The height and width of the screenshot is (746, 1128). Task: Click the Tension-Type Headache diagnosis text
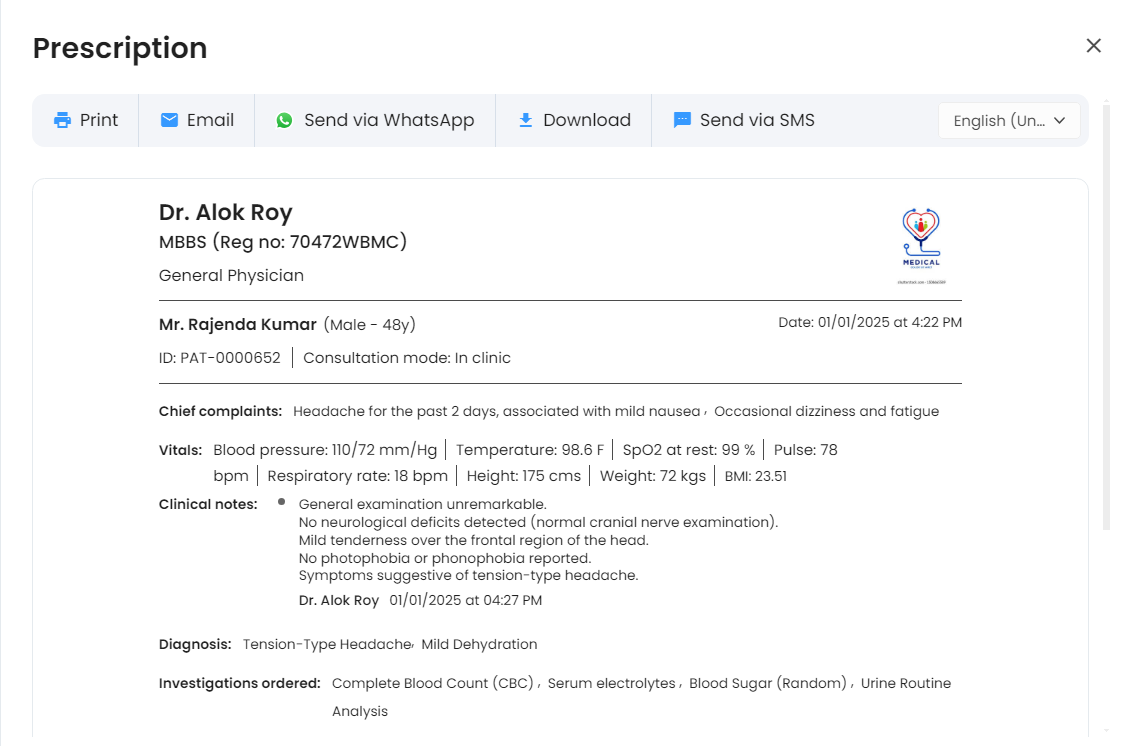tap(326, 644)
